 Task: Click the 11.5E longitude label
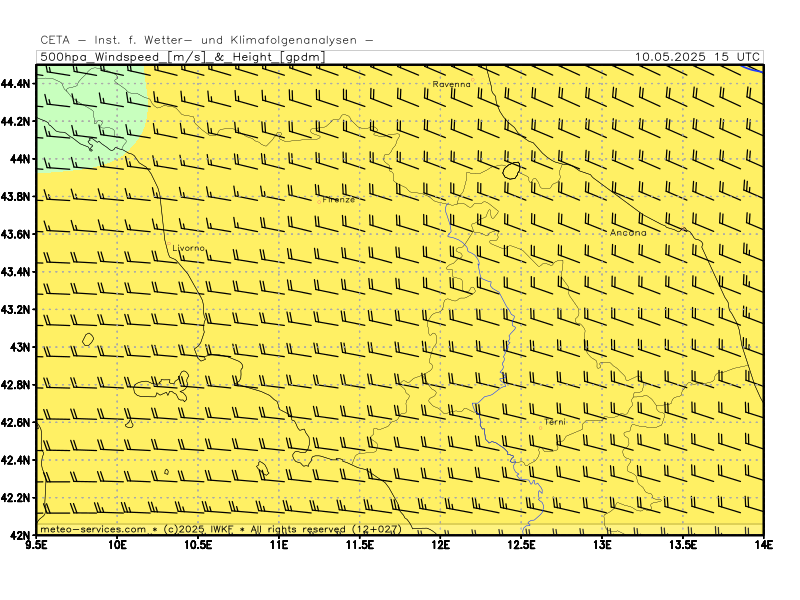[x=360, y=545]
